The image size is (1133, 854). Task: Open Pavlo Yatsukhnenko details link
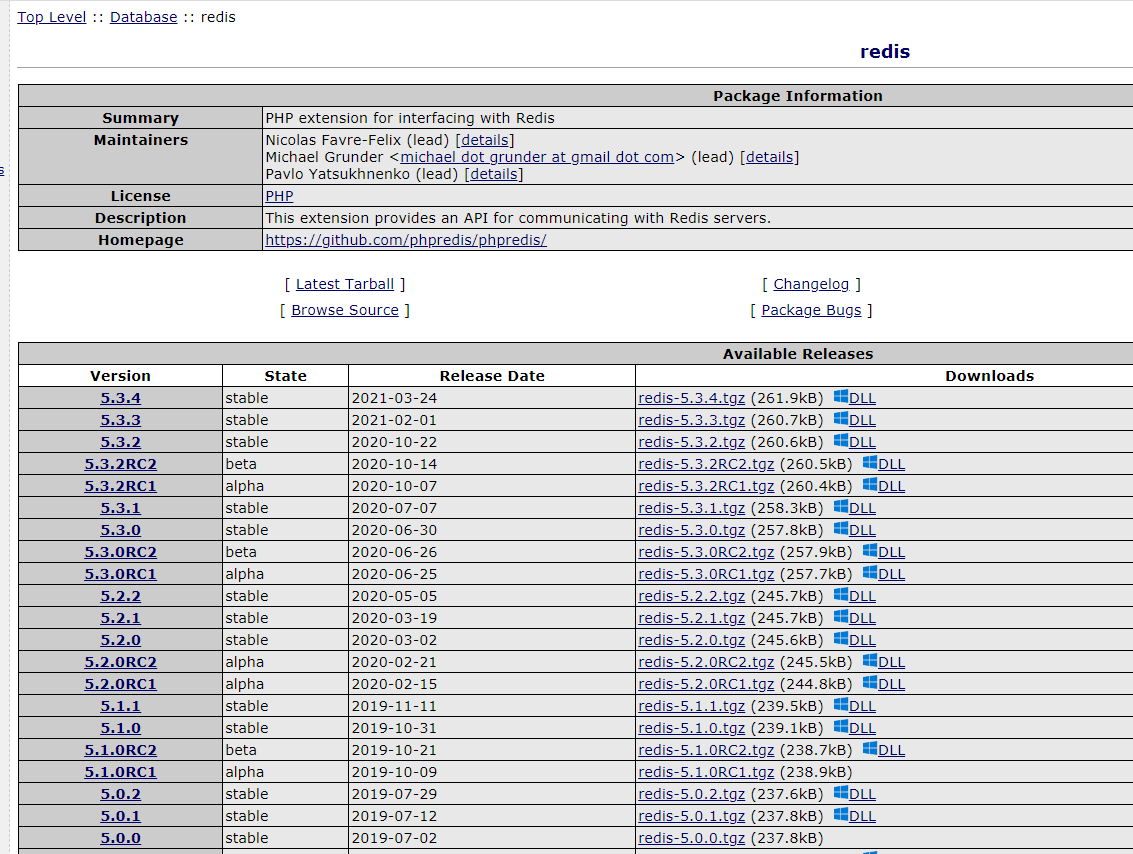tap(494, 174)
